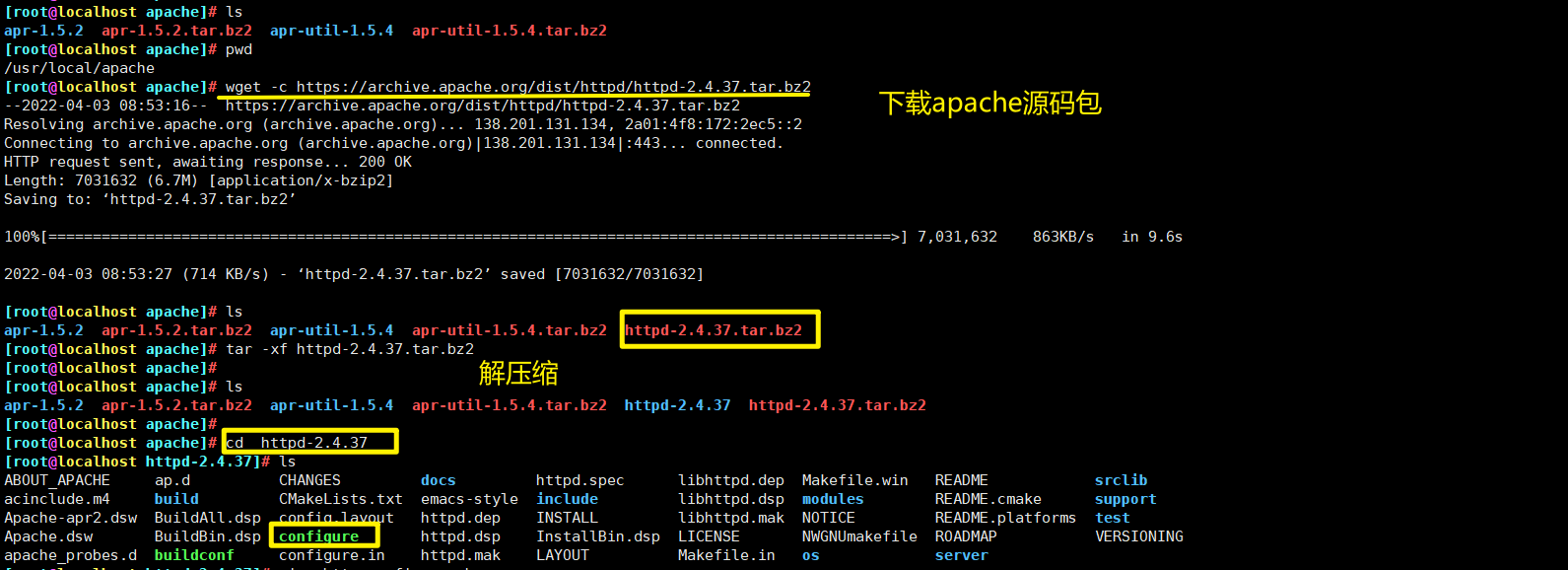The width and height of the screenshot is (1568, 570).
Task: Click the README.platforms file name
Action: click(x=1006, y=518)
